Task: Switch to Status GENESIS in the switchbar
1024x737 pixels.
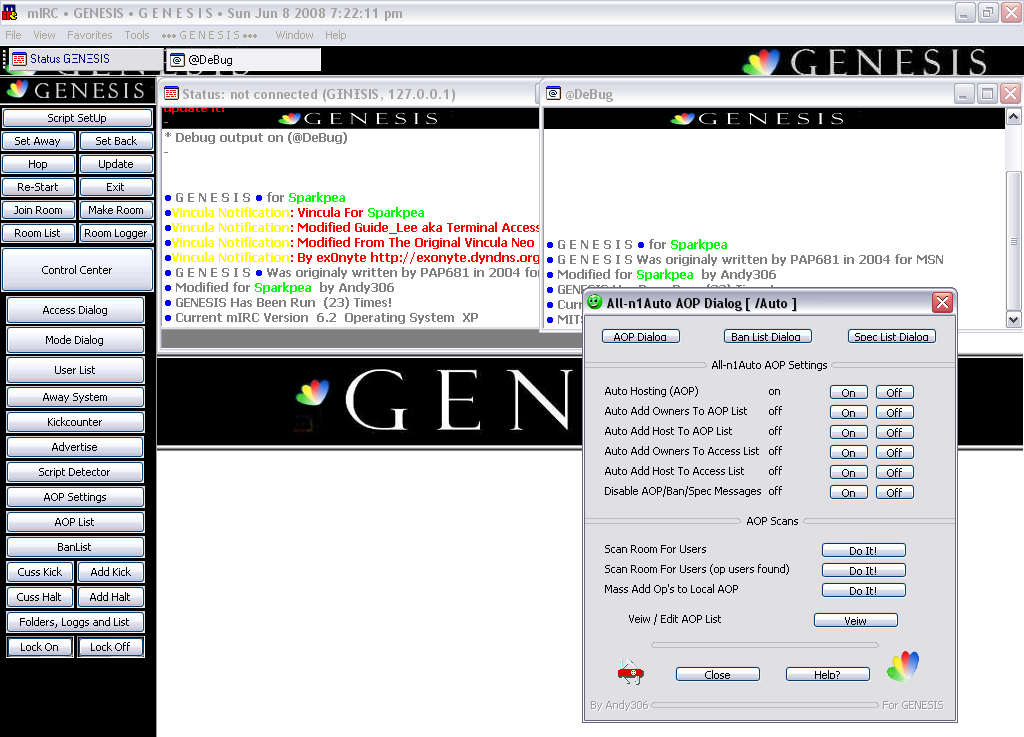Action: [x=85, y=59]
